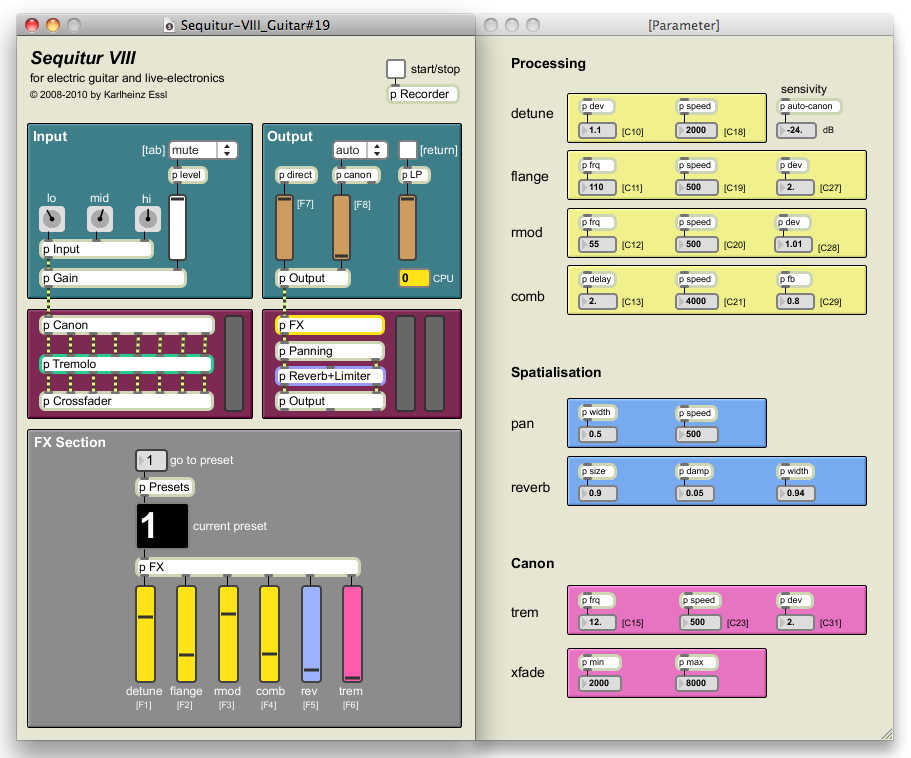
Task: Click the comb delay number box [C13]
Action: pyautogui.click(x=597, y=301)
